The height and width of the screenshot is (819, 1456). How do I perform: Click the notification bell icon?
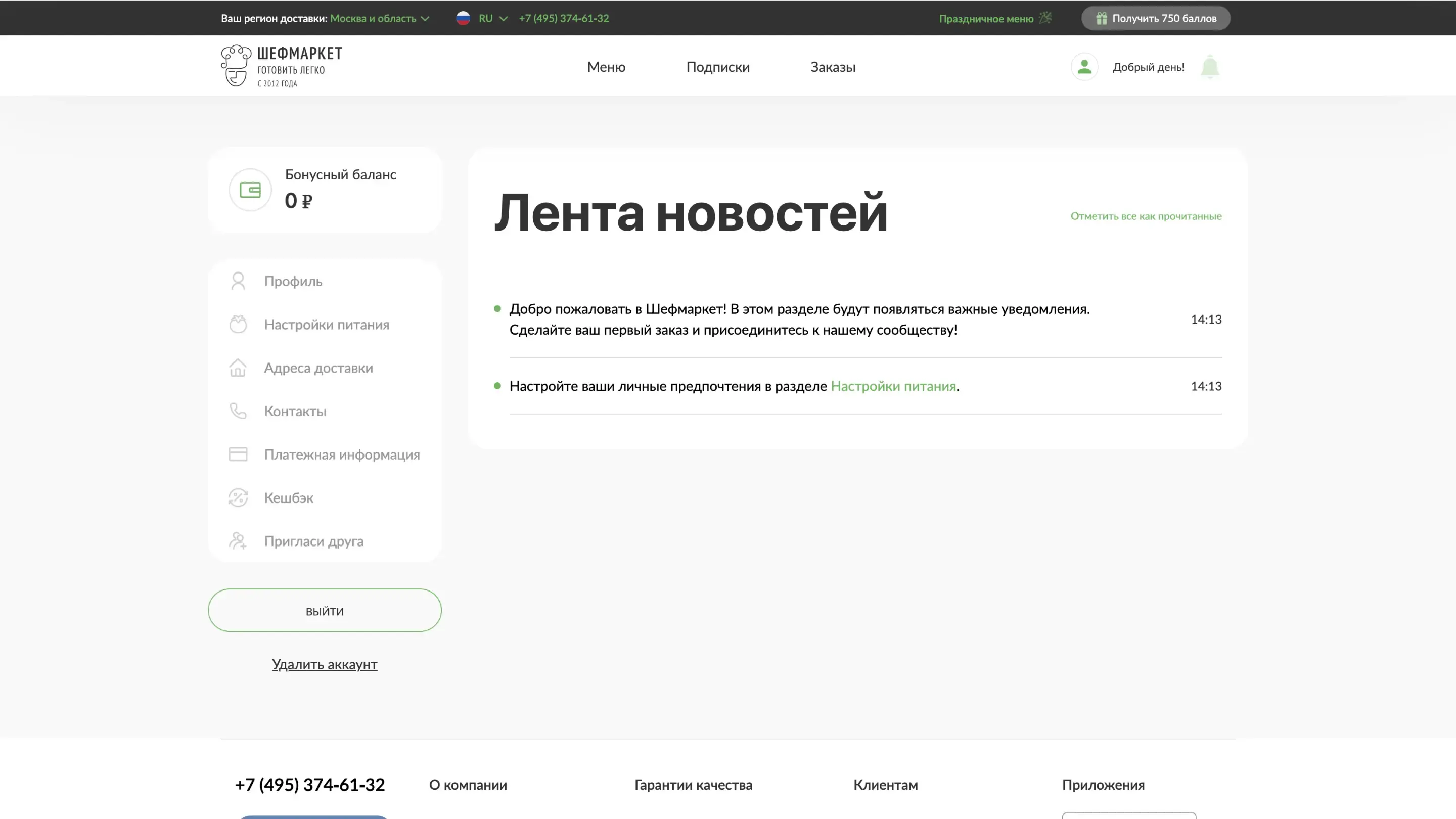[1210, 67]
